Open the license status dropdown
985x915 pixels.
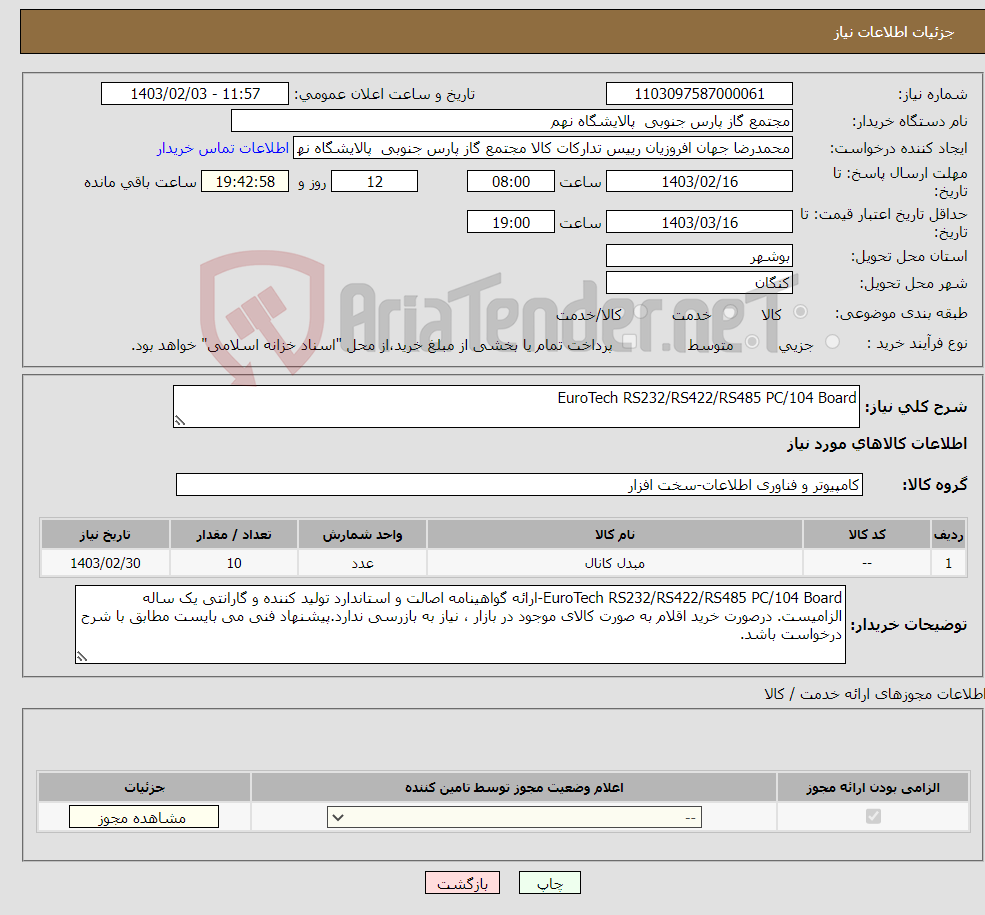point(514,817)
